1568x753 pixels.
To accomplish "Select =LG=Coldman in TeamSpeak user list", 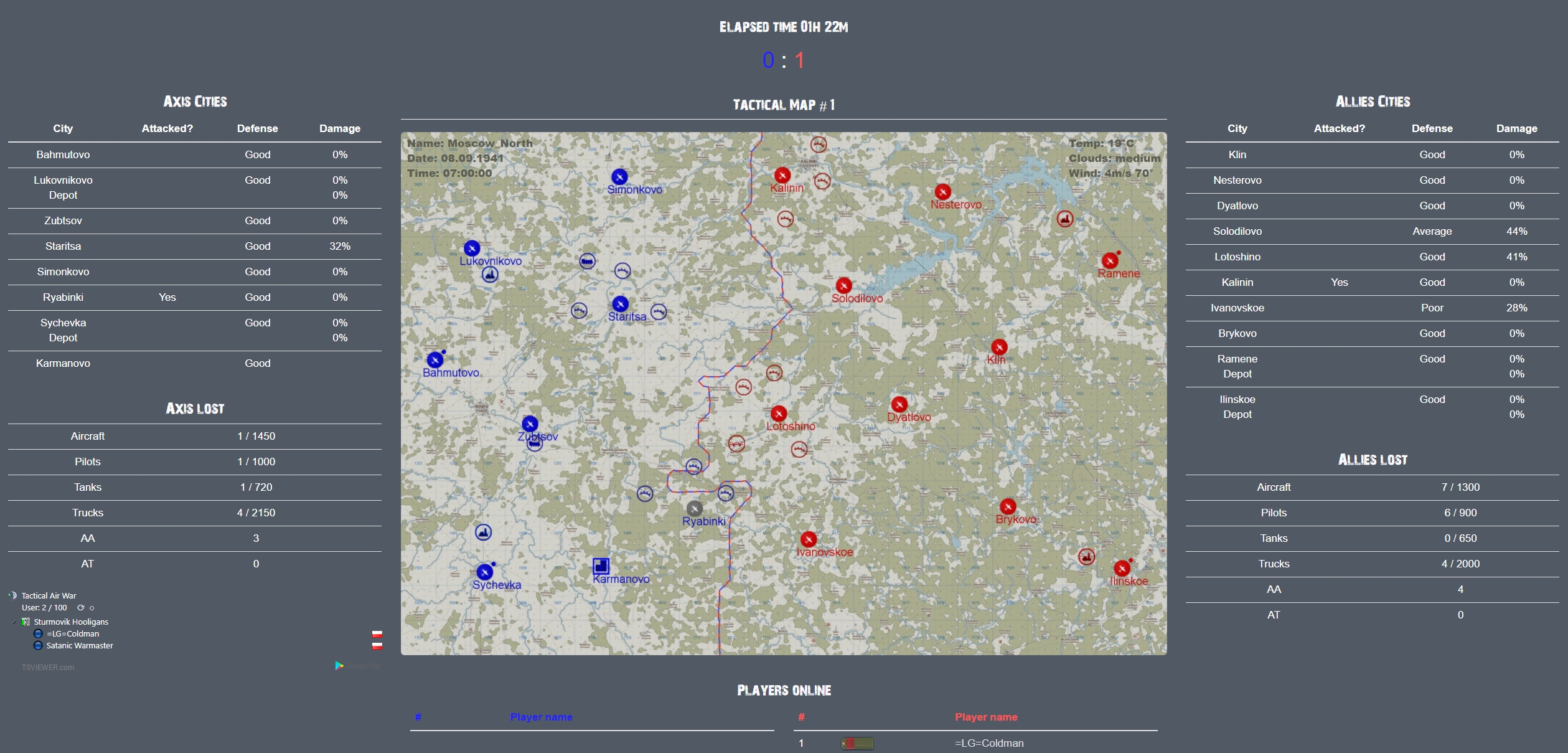I will click(x=73, y=634).
